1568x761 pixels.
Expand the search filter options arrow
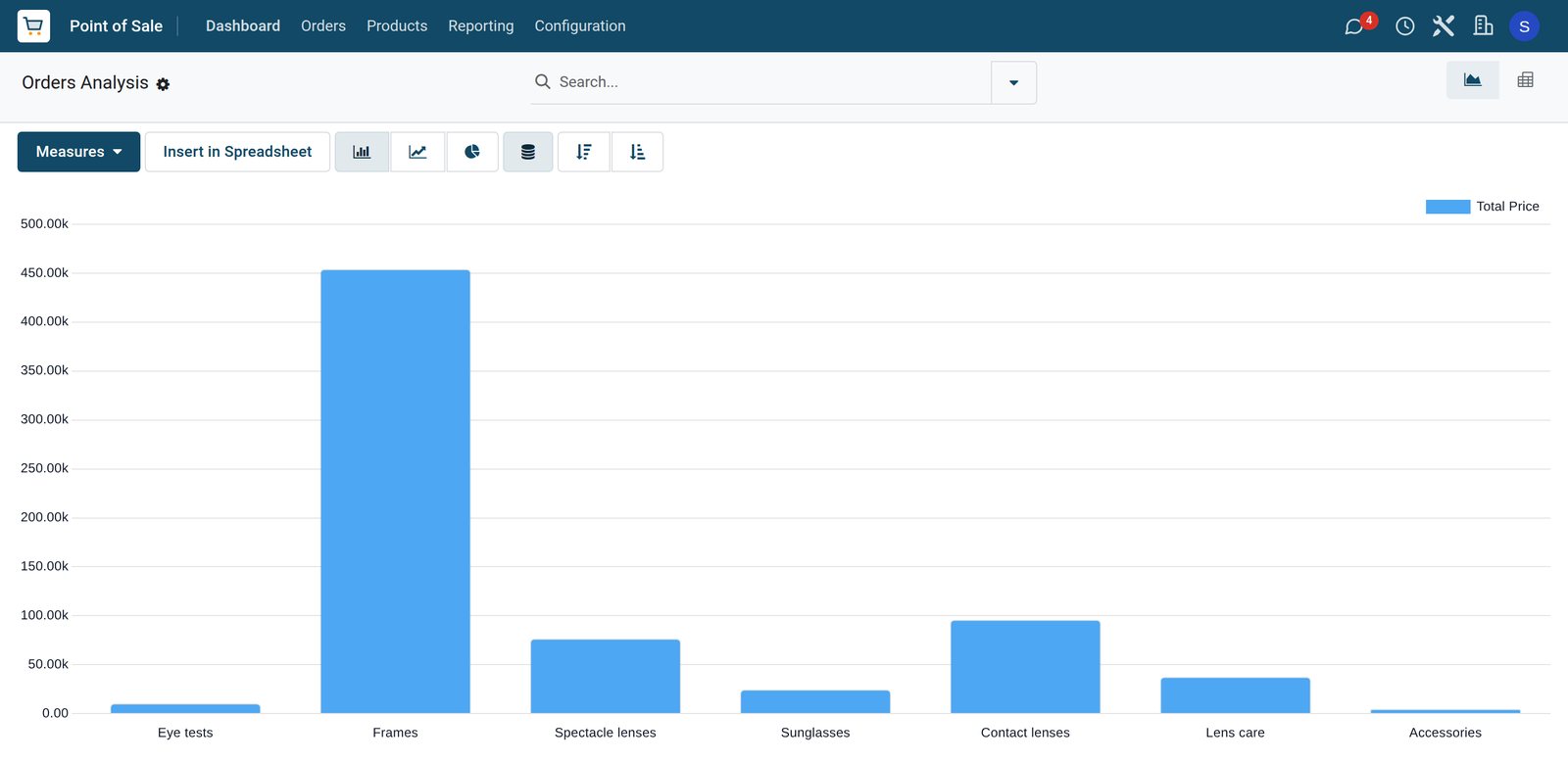point(1013,82)
